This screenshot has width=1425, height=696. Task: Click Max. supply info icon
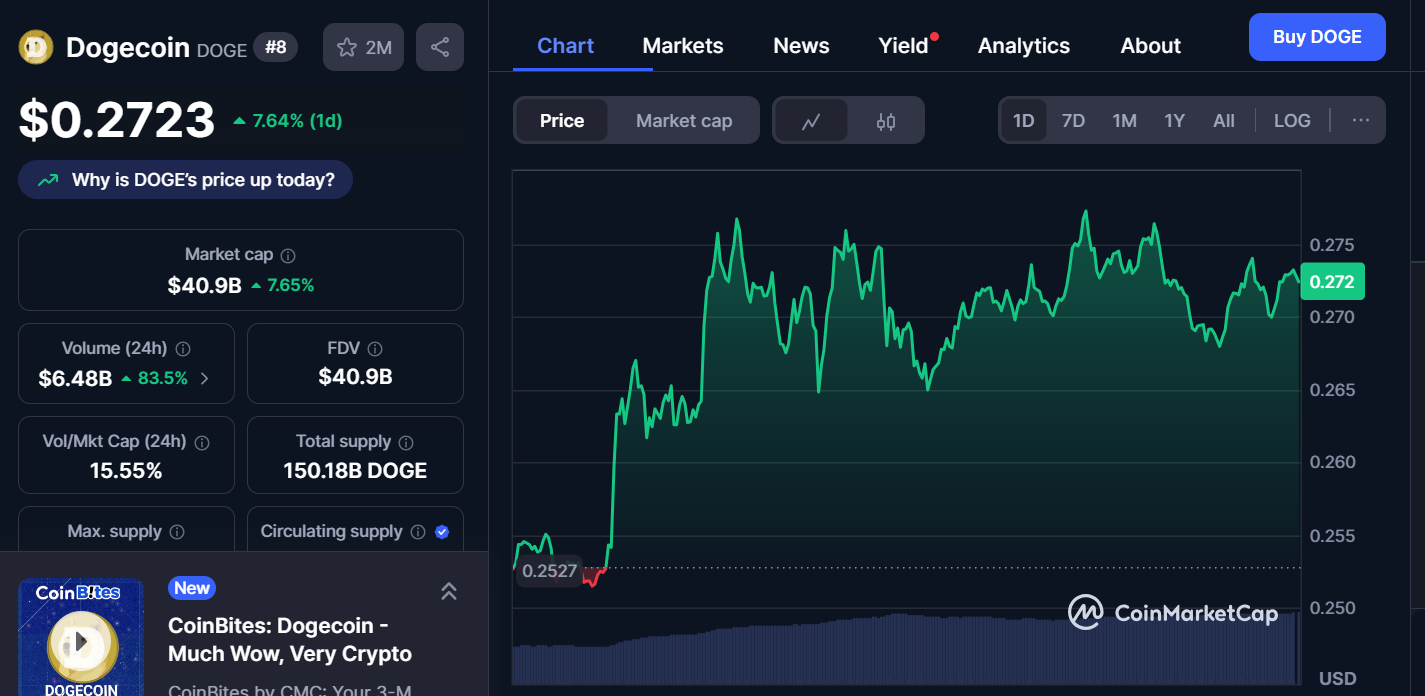coord(177,532)
